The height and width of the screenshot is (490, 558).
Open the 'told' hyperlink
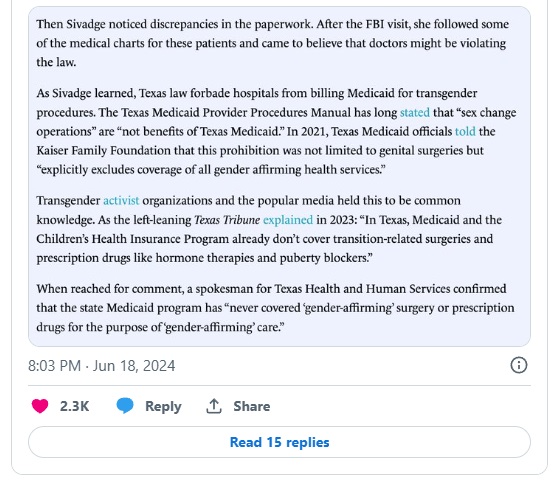point(465,131)
